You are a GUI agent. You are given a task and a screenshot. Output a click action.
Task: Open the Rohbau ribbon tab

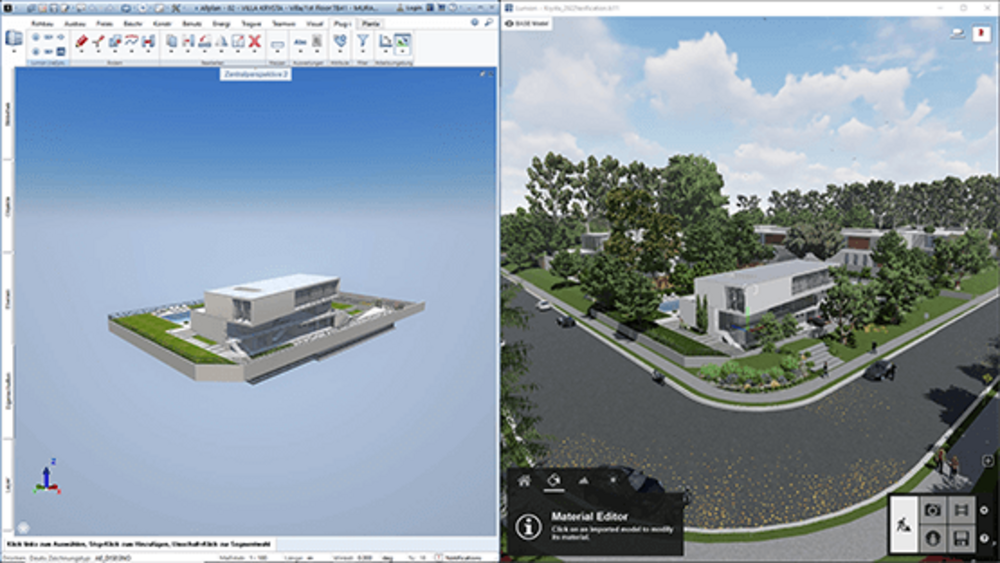point(41,22)
